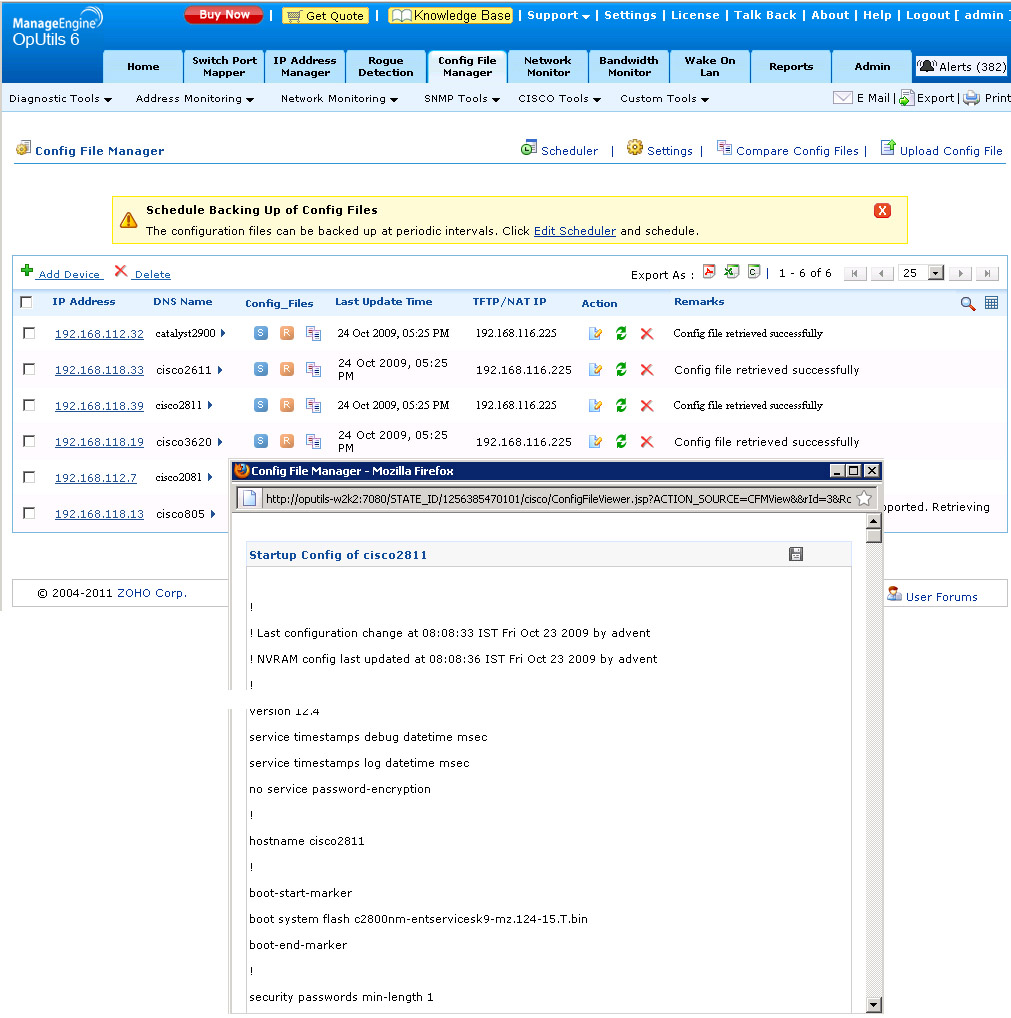Expand the arrow next to catalyst2900

pyautogui.click(x=223, y=333)
